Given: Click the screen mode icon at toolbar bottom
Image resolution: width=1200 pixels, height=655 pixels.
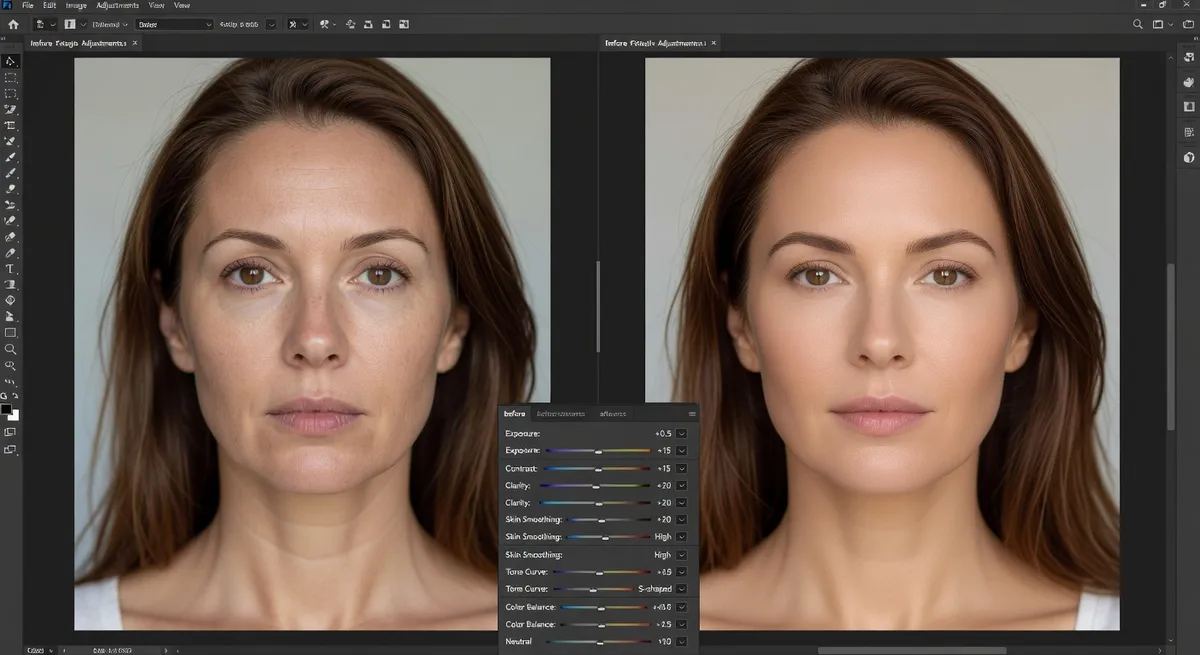Looking at the screenshot, I should [x=10, y=449].
